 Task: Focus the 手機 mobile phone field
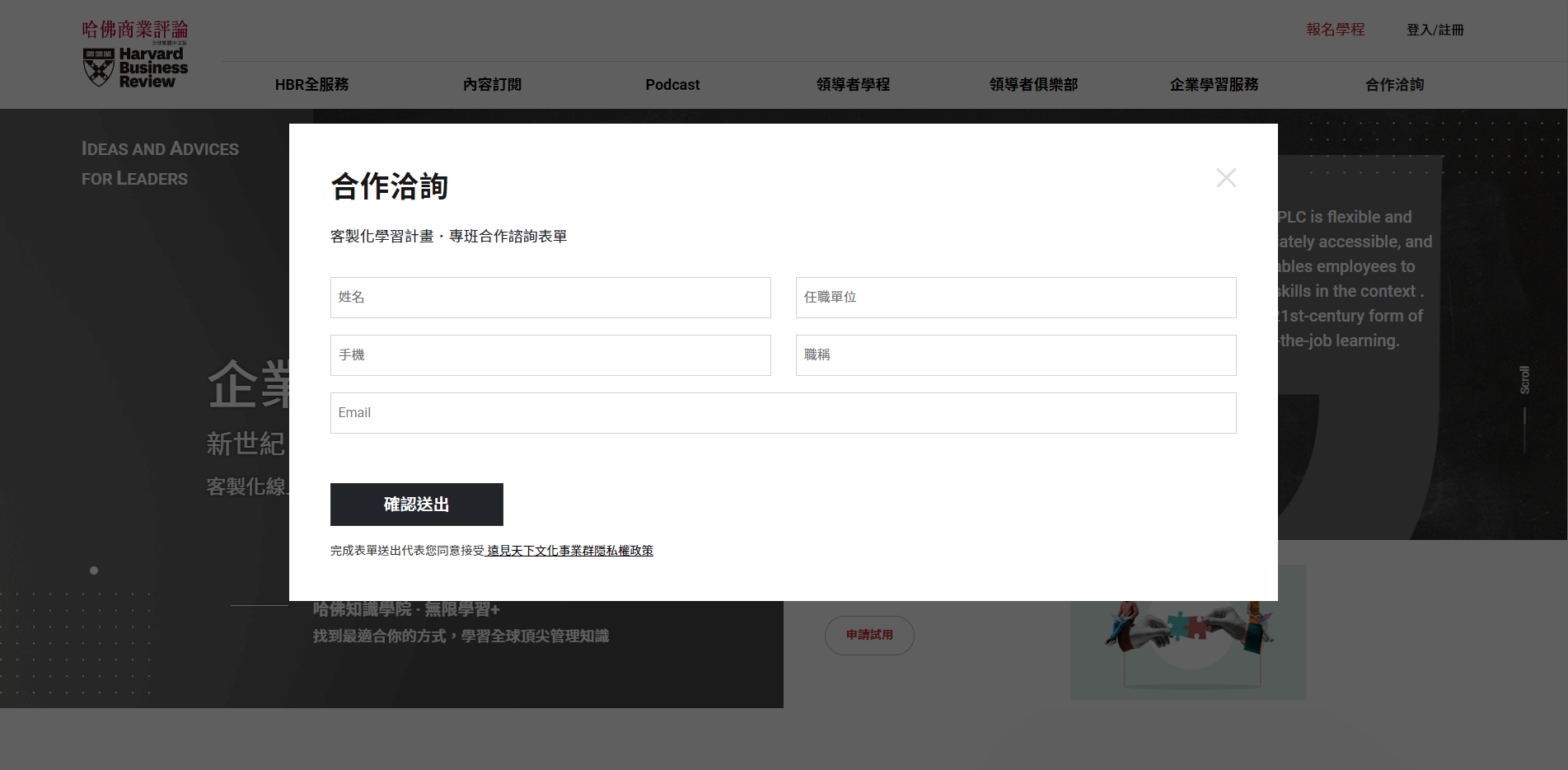coord(550,355)
